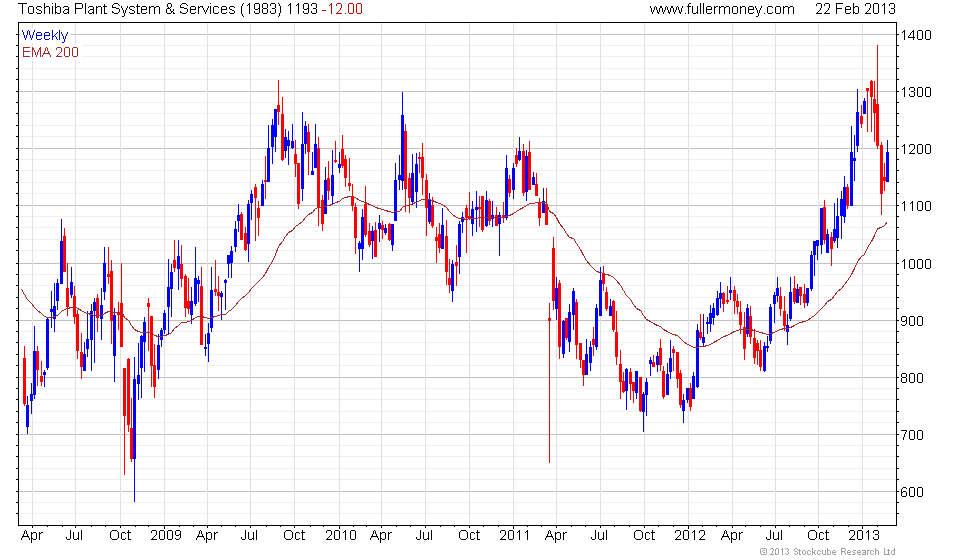Click the 600 price axis label
980x560 pixels.
(x=912, y=492)
